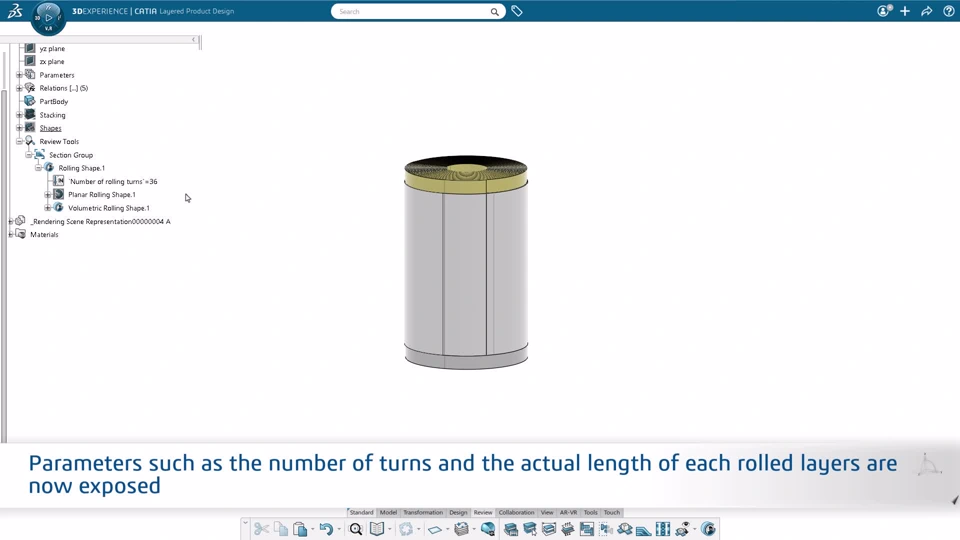
Task: Click the Paste clipboard icon
Action: pos(300,529)
